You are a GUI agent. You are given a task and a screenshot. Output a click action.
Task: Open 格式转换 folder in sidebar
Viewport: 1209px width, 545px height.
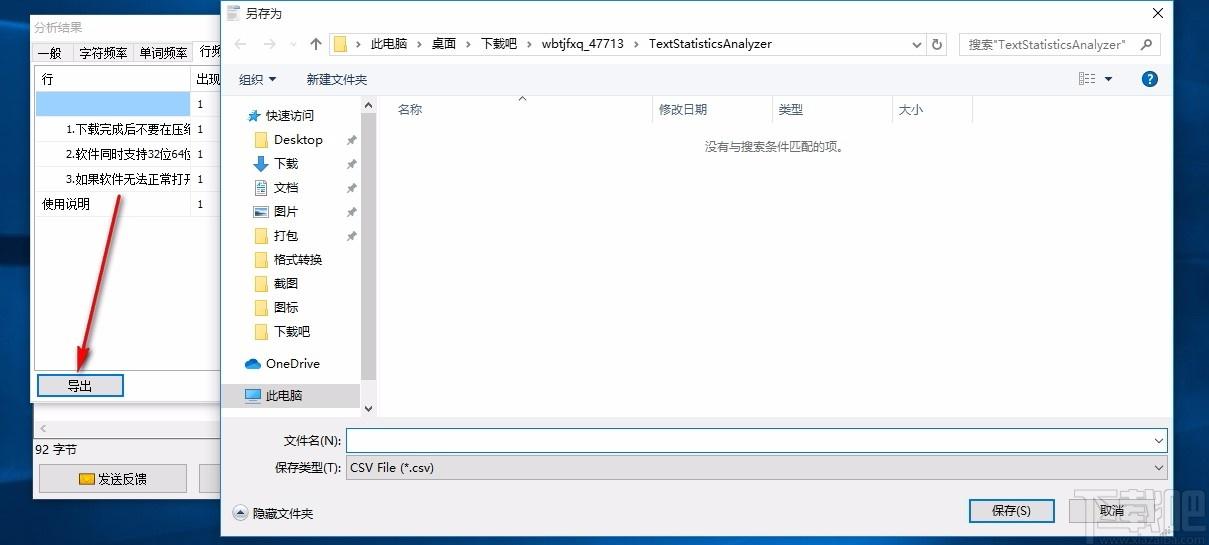click(x=298, y=259)
